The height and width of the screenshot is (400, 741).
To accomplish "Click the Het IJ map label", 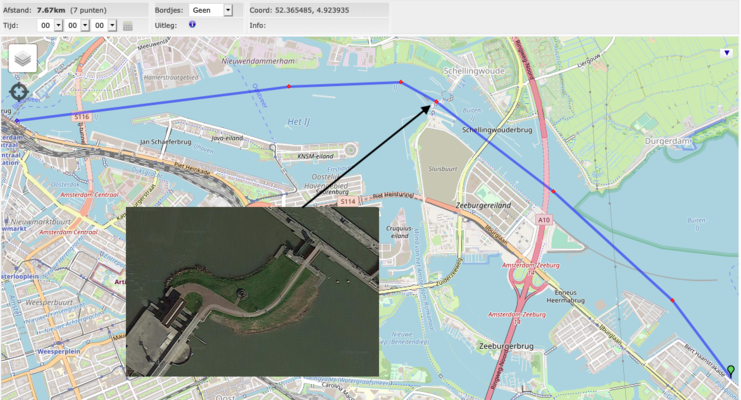I will tap(299, 122).
